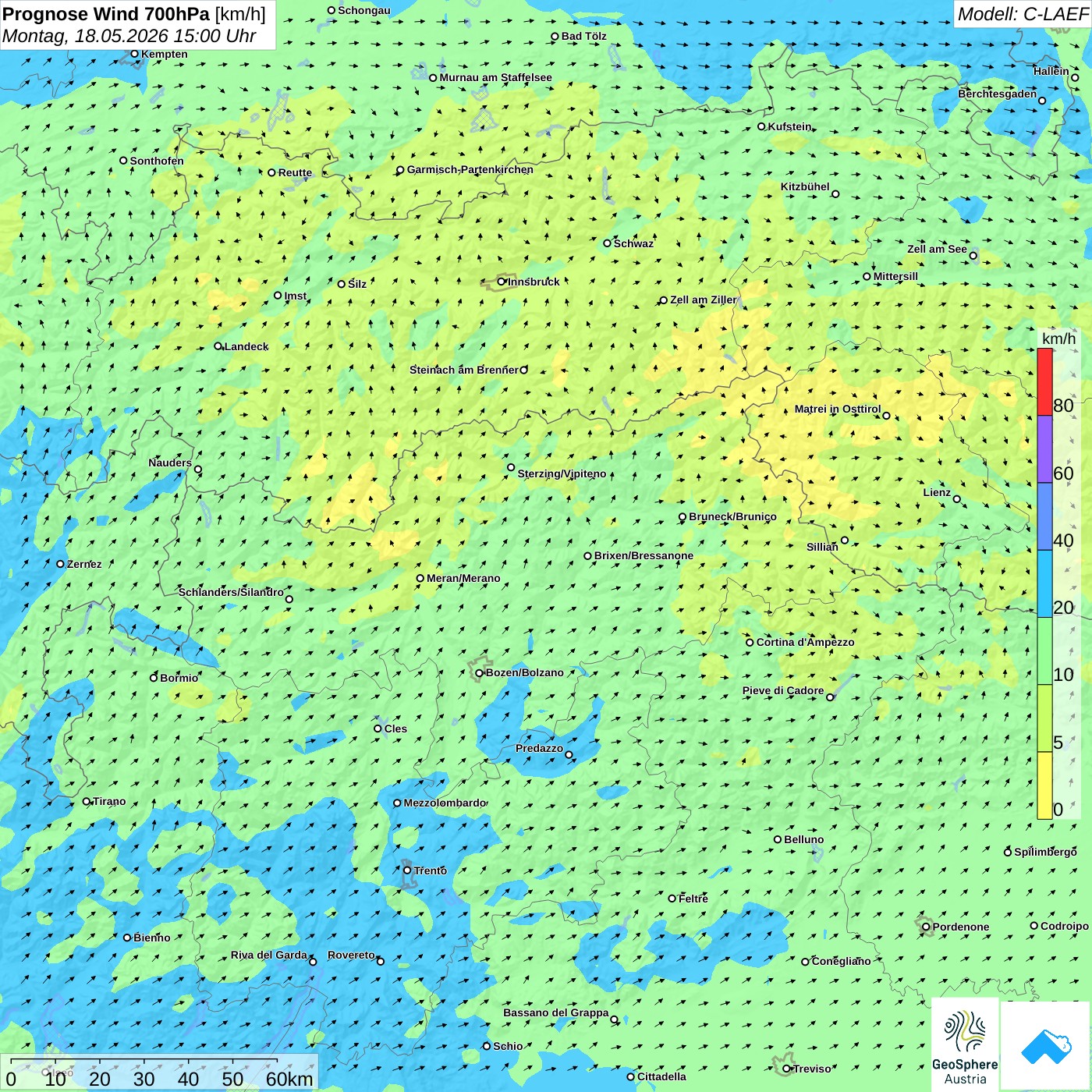Image resolution: width=1092 pixels, height=1092 pixels.
Task: Select the Cortina d'Ampezzo marker
Action: (750, 643)
